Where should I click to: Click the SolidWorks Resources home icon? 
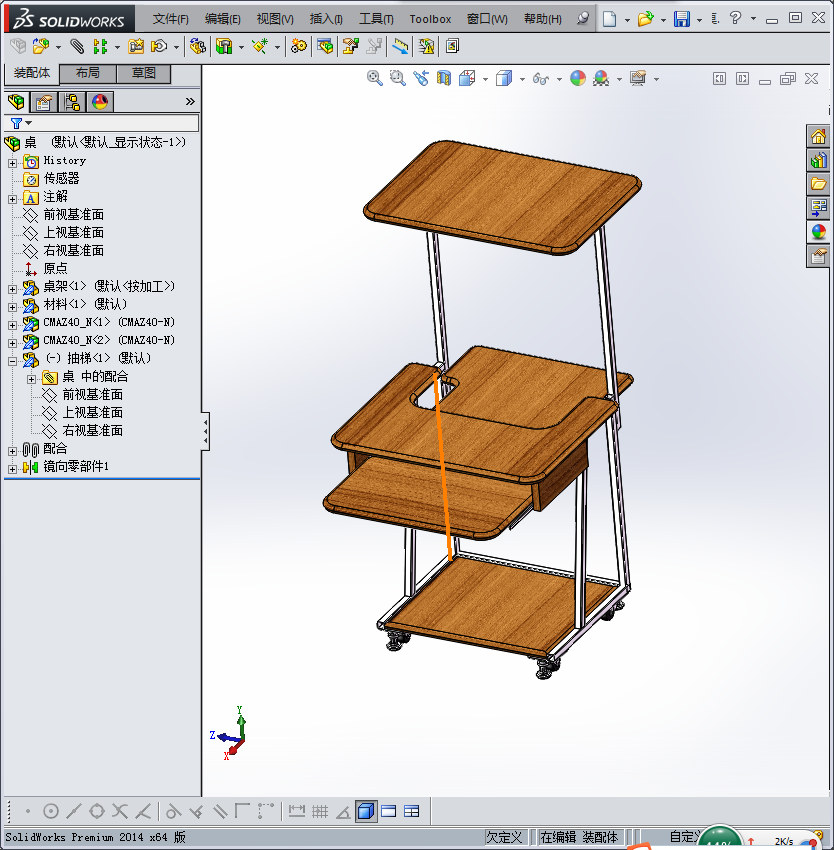818,136
